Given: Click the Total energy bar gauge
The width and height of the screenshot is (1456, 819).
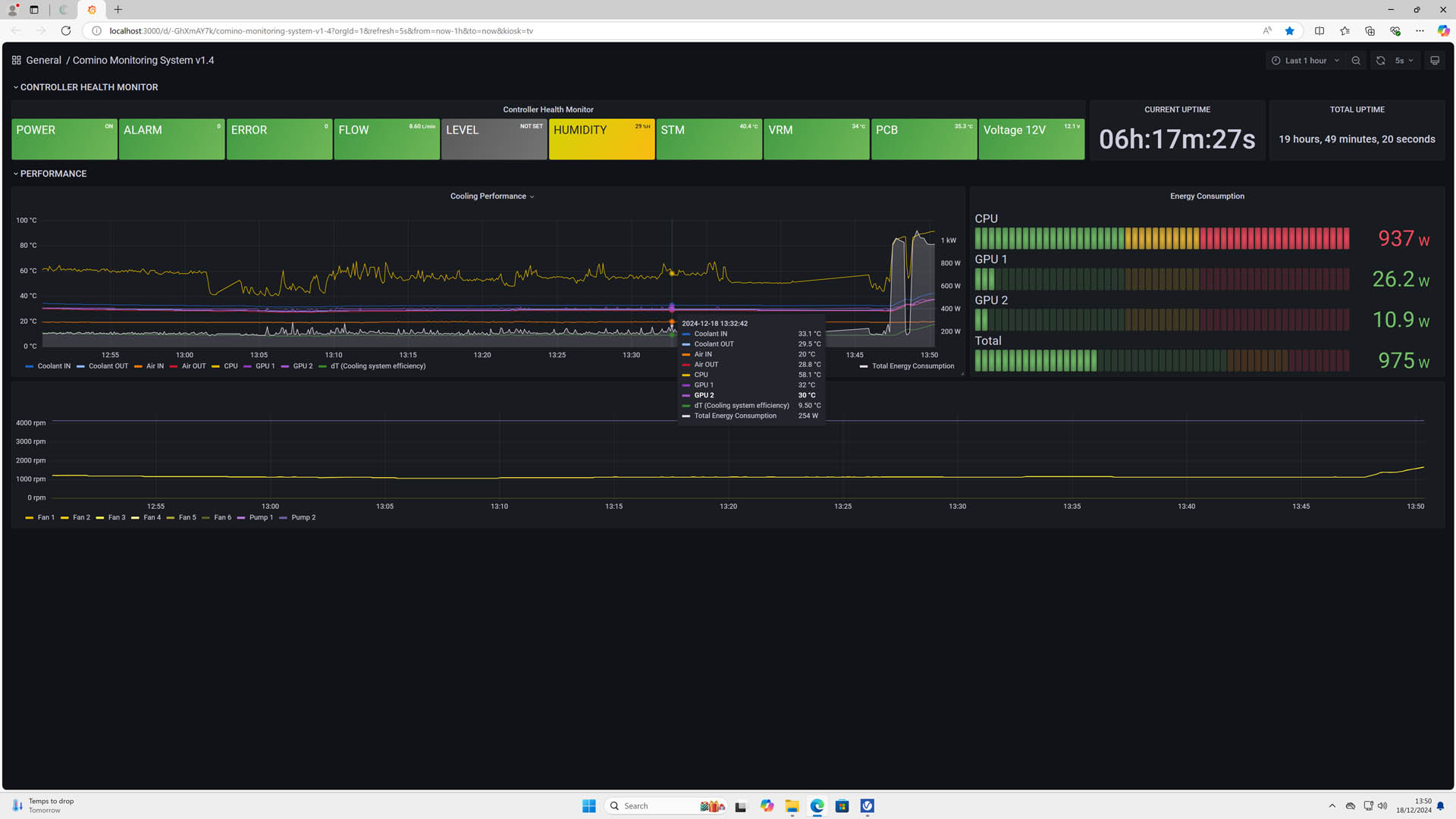Looking at the screenshot, I should [x=1162, y=361].
